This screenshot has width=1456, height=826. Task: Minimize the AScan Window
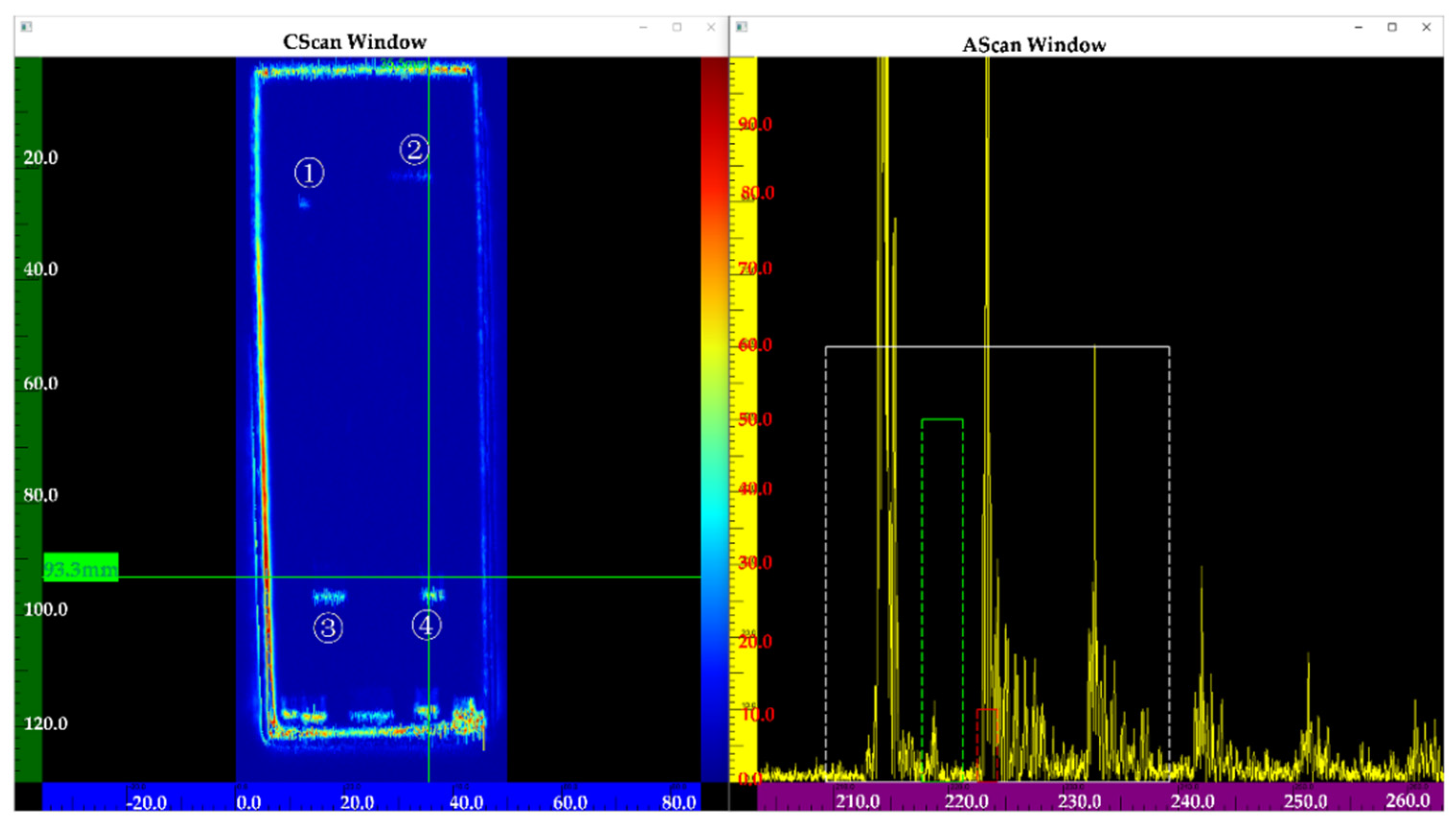(x=1358, y=27)
